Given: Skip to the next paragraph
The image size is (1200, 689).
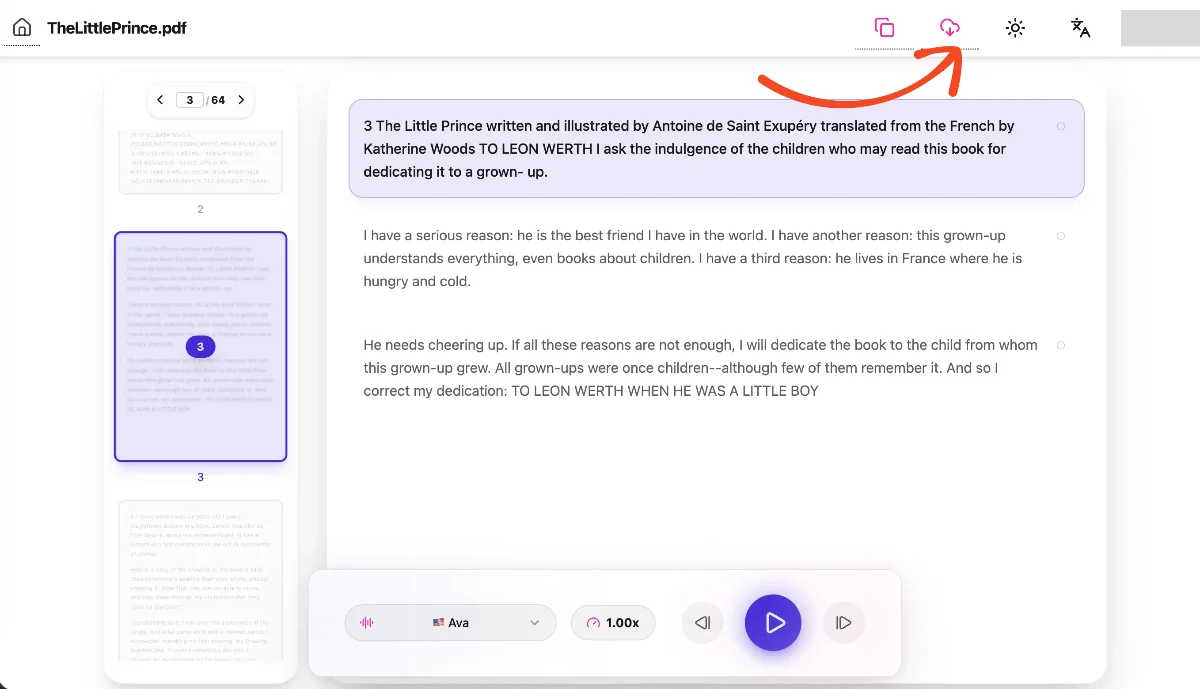Looking at the screenshot, I should coord(843,623).
